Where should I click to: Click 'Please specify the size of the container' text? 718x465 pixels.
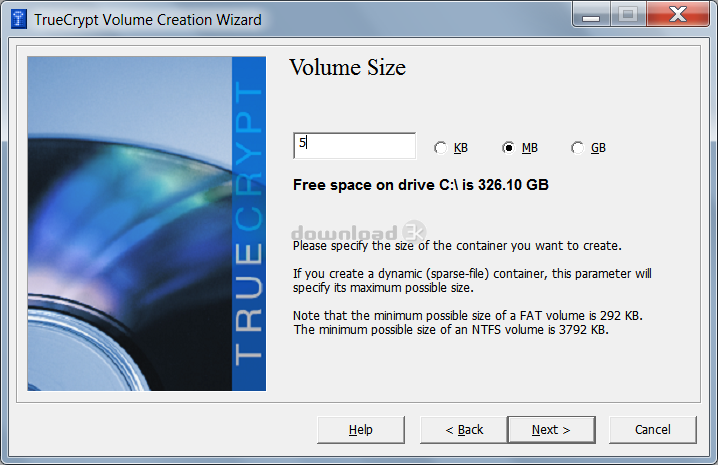point(457,246)
